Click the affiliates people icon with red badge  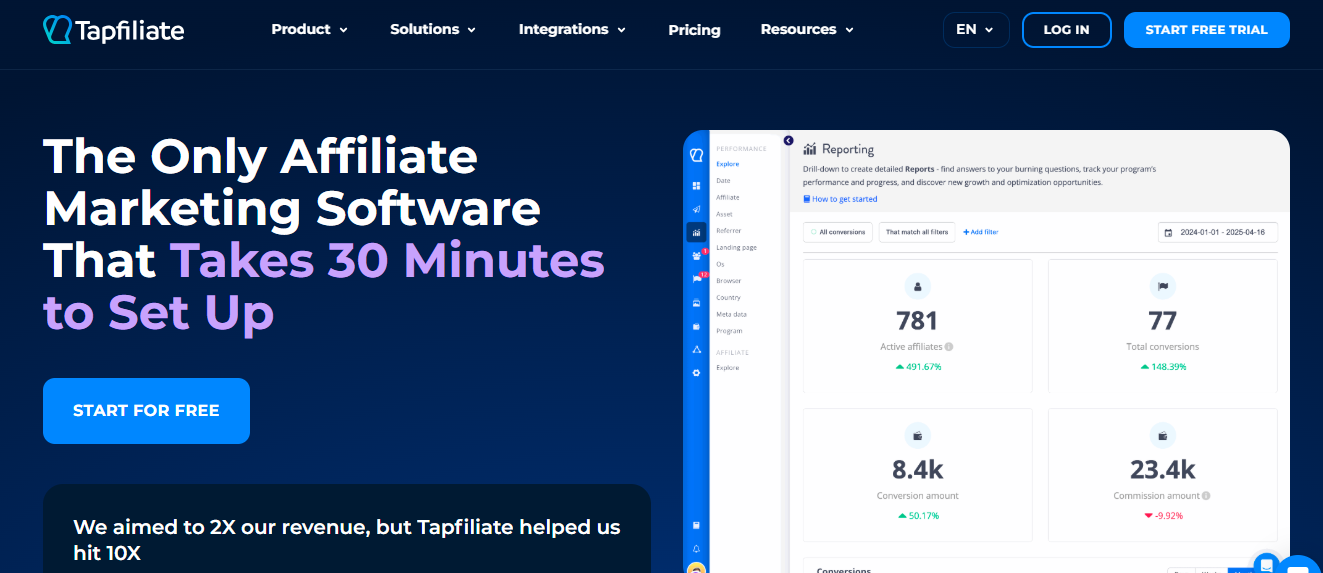tap(697, 255)
